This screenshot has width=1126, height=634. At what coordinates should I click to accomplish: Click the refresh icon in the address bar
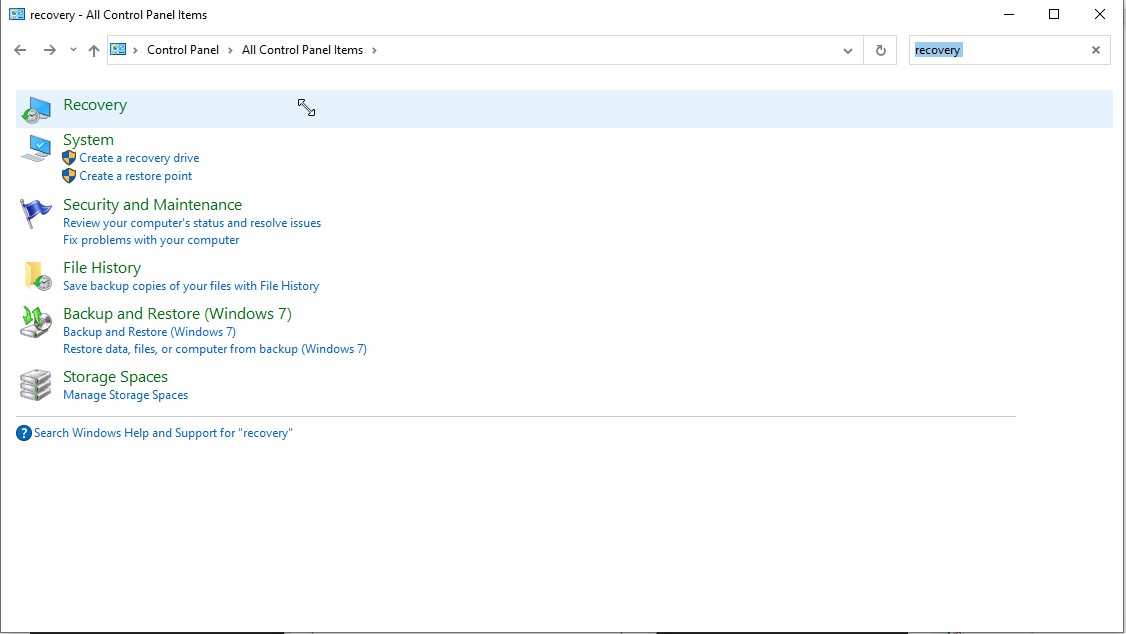click(x=880, y=49)
